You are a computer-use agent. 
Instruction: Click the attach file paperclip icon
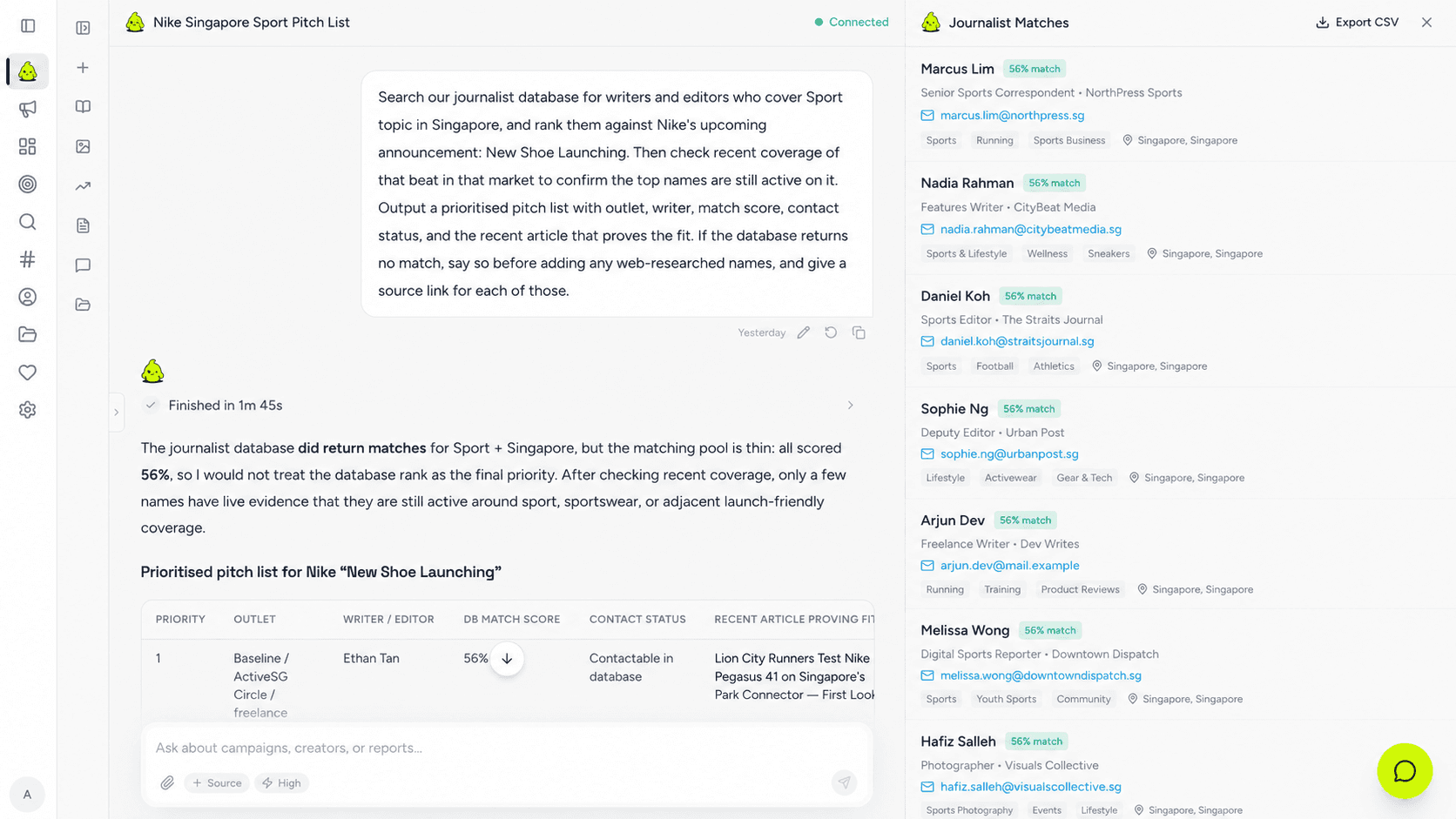pos(167,783)
